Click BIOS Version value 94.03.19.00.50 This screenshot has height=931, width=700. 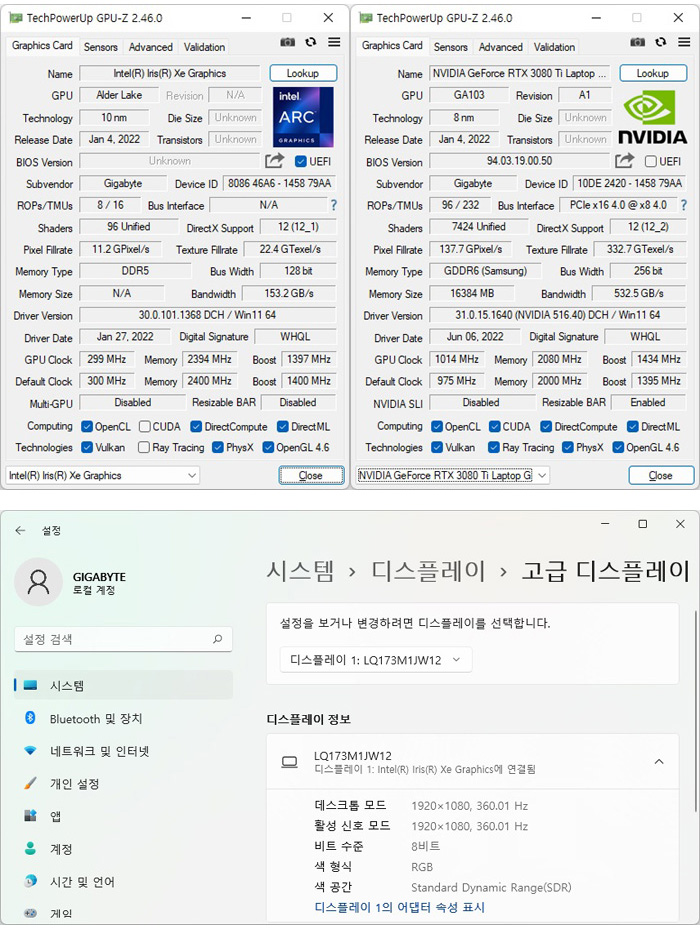(x=520, y=161)
